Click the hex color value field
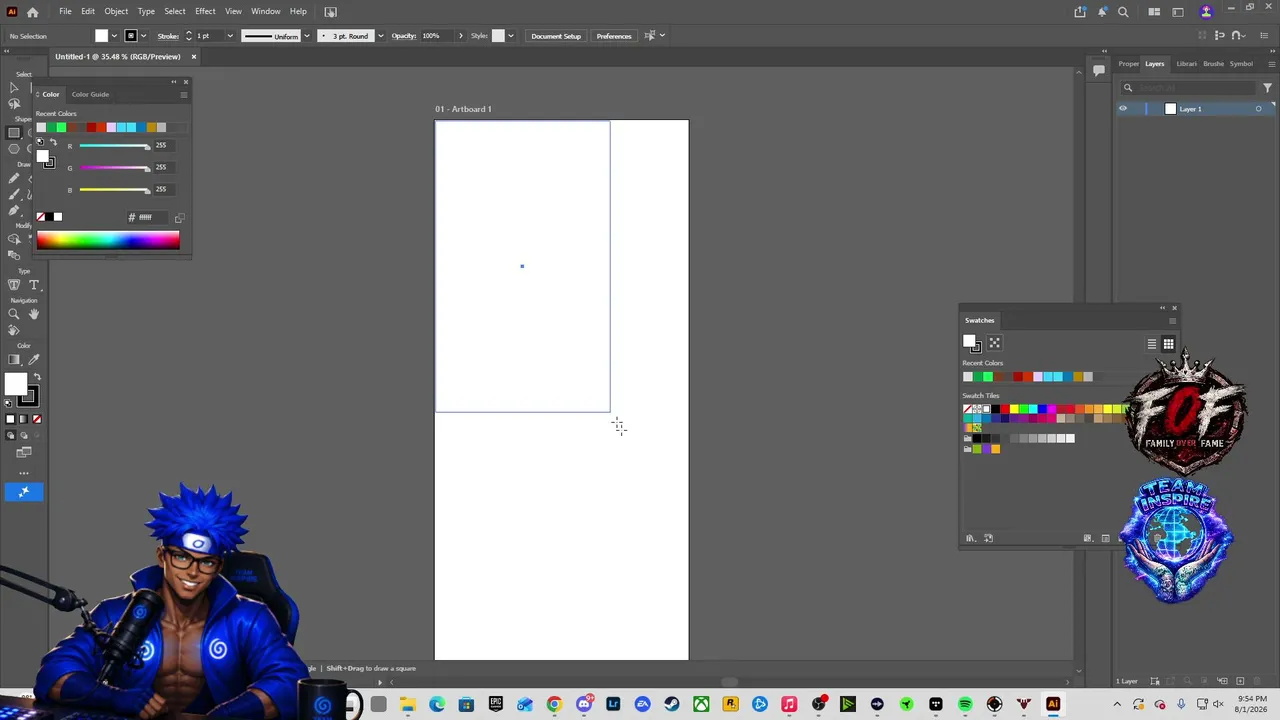This screenshot has height=720, width=1280. click(x=152, y=218)
